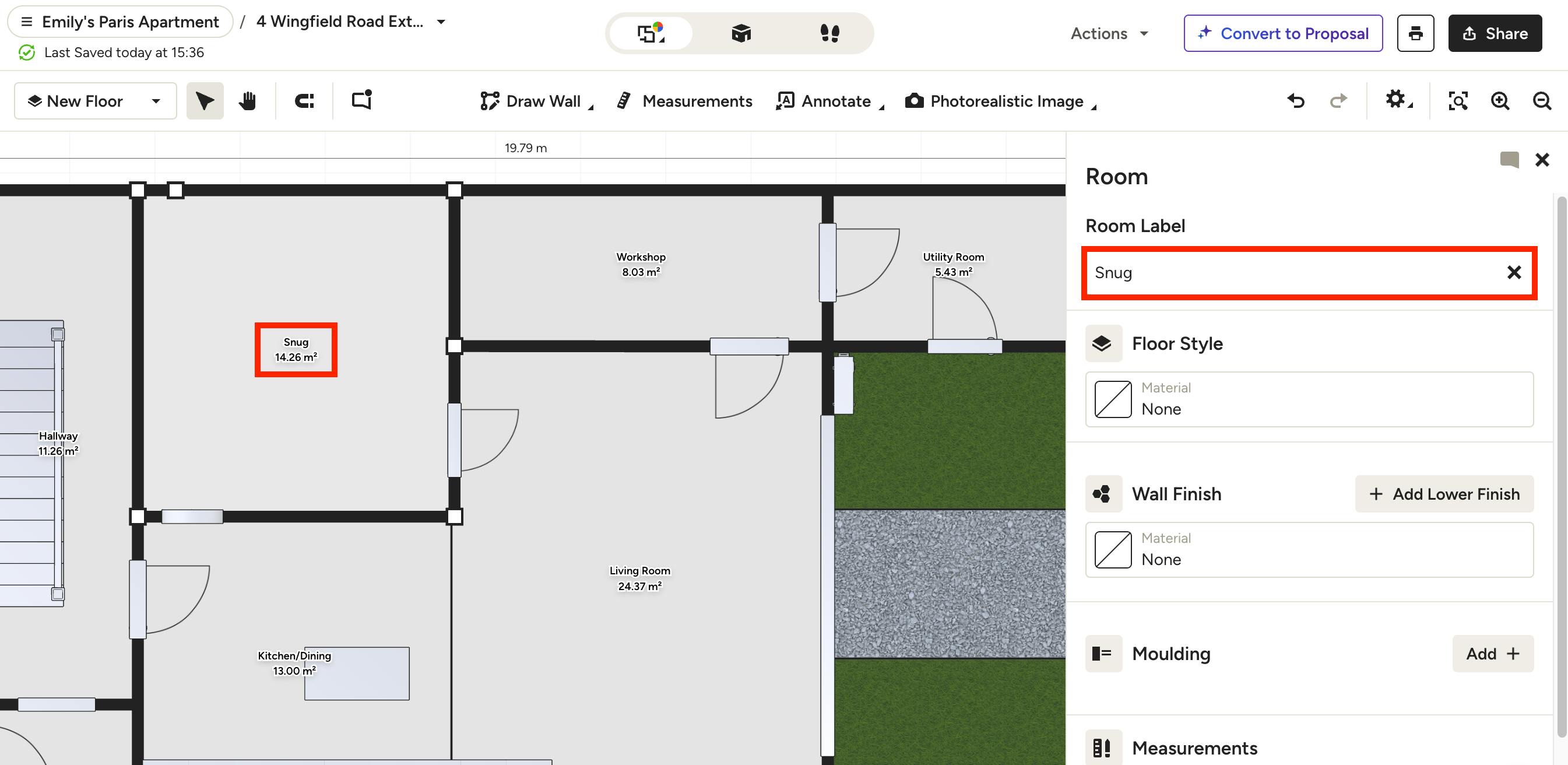Click the 4 Wingfield Road Ext... breadcrumb
Image resolution: width=1568 pixels, height=765 pixels.
pos(340,22)
